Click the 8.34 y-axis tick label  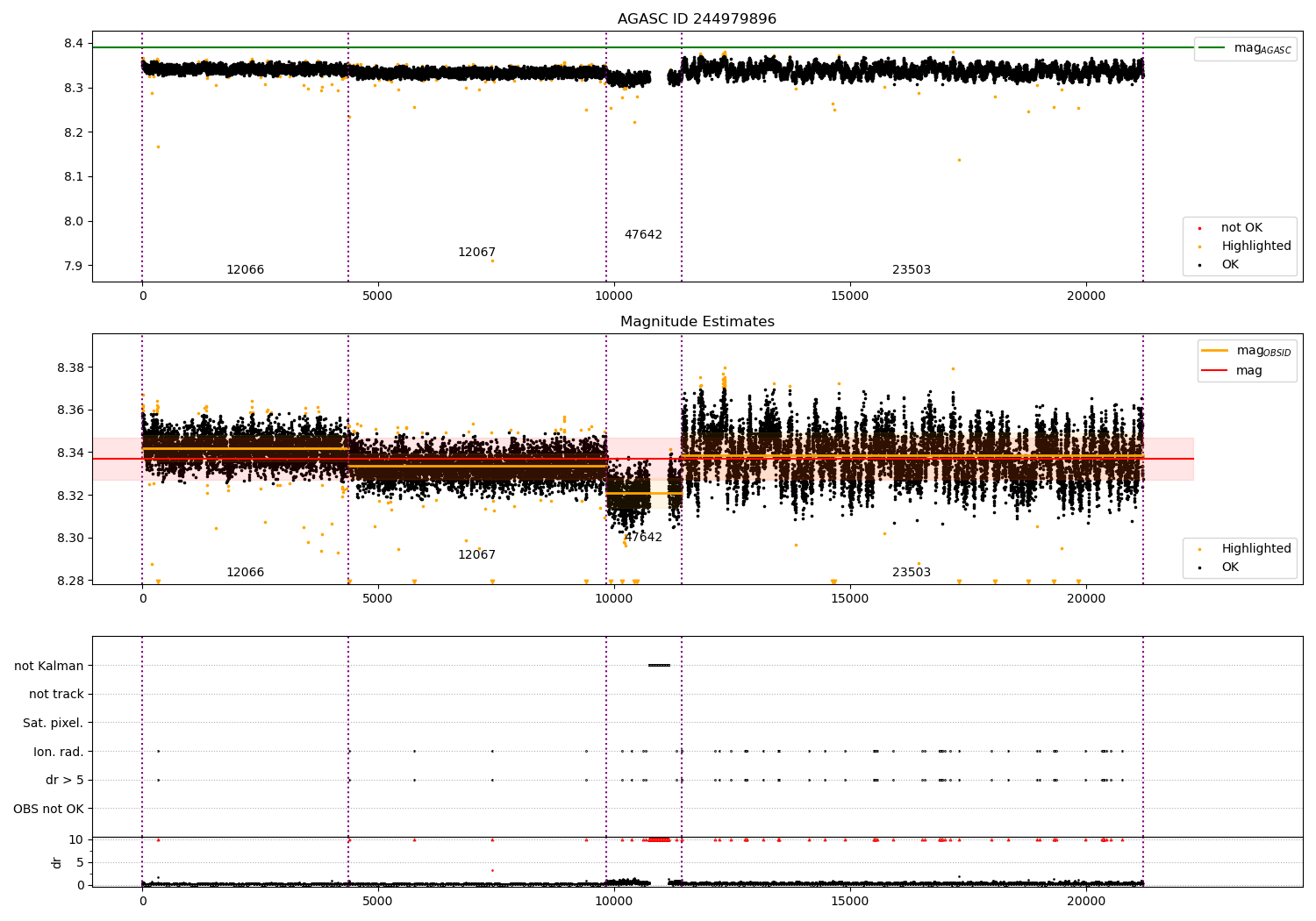(x=71, y=453)
